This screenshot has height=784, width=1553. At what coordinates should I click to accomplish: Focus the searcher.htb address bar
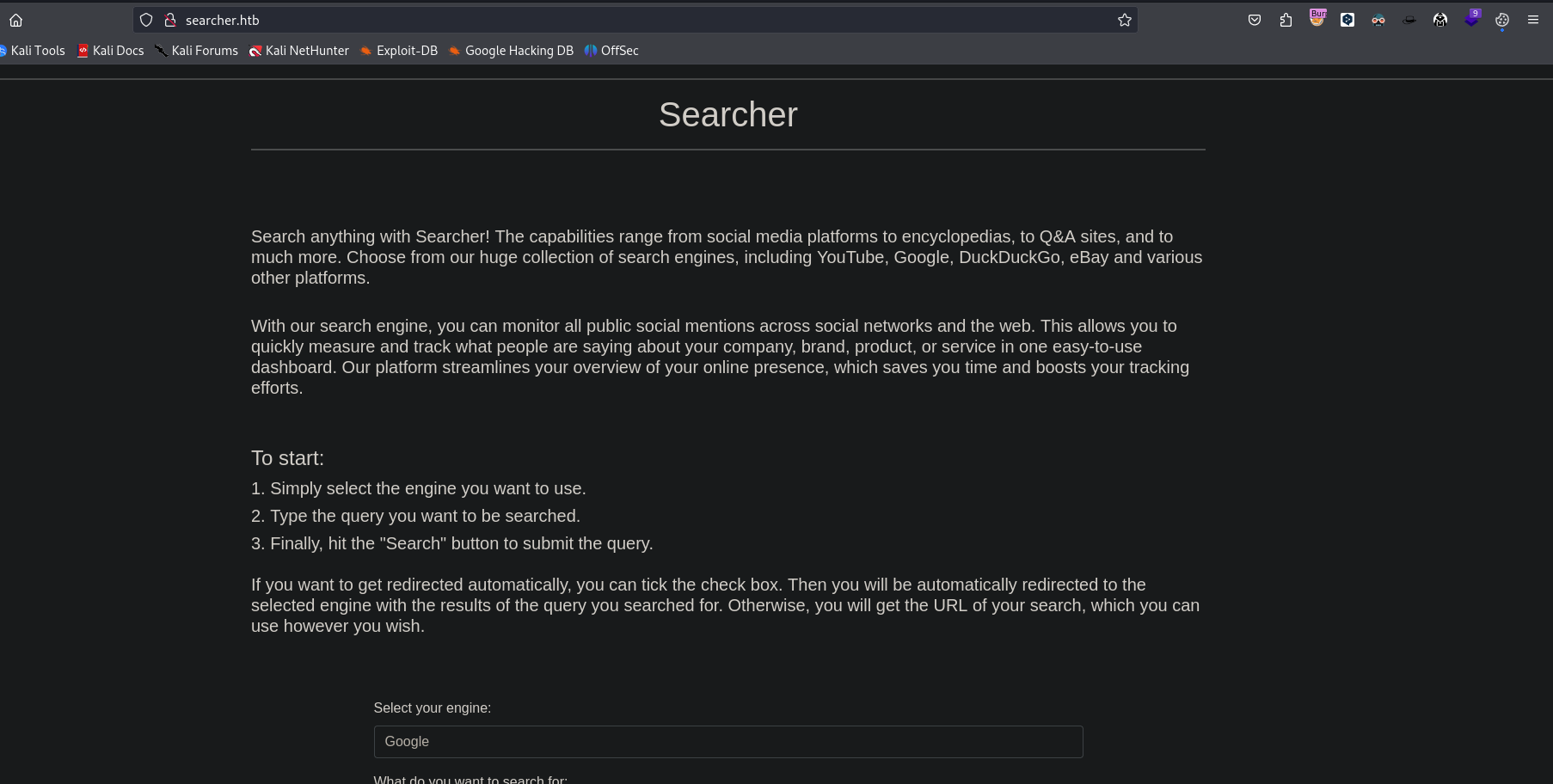coord(602,20)
